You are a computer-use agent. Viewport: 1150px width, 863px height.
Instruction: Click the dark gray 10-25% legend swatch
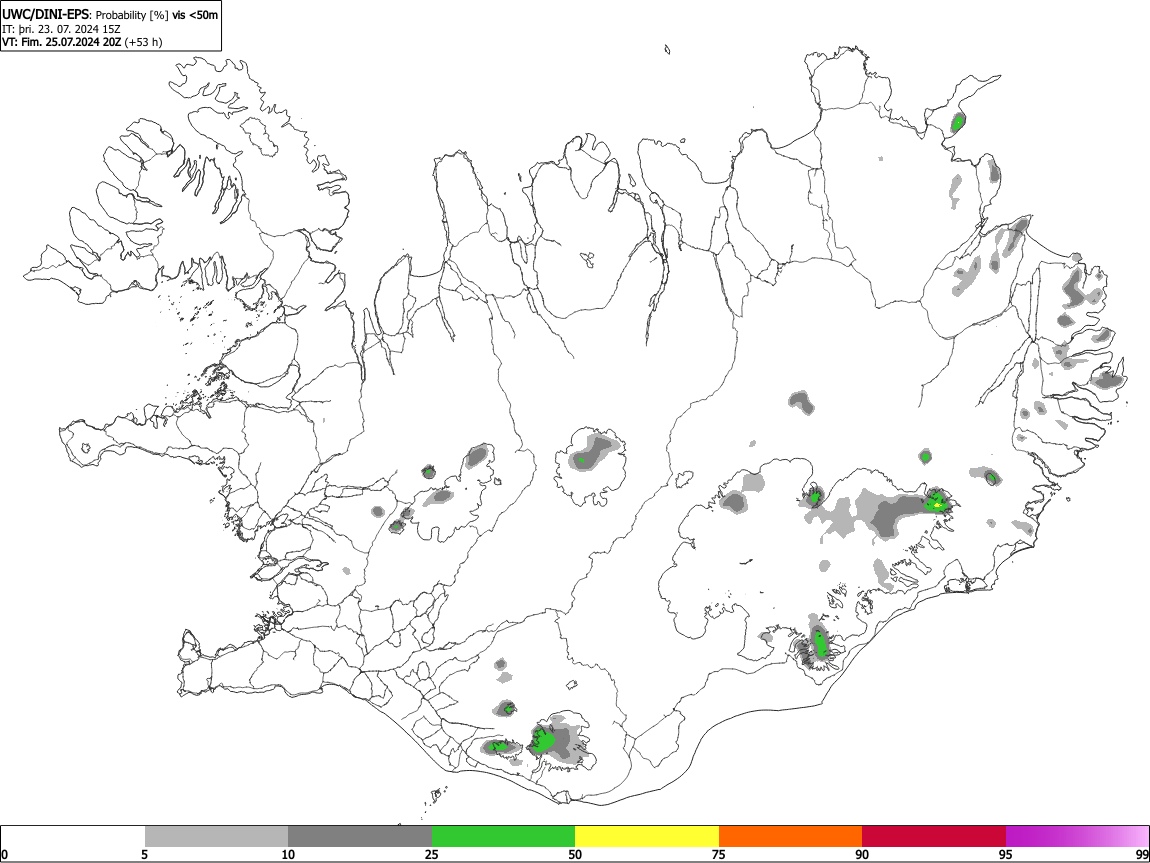point(360,836)
